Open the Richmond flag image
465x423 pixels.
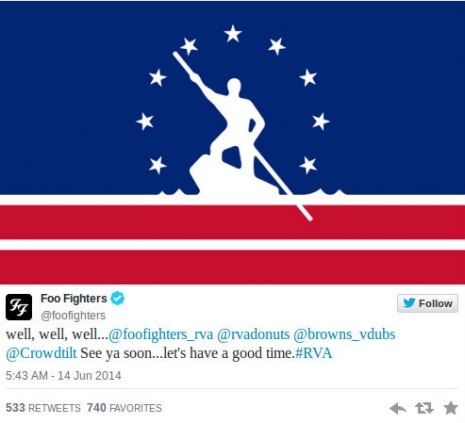232,142
